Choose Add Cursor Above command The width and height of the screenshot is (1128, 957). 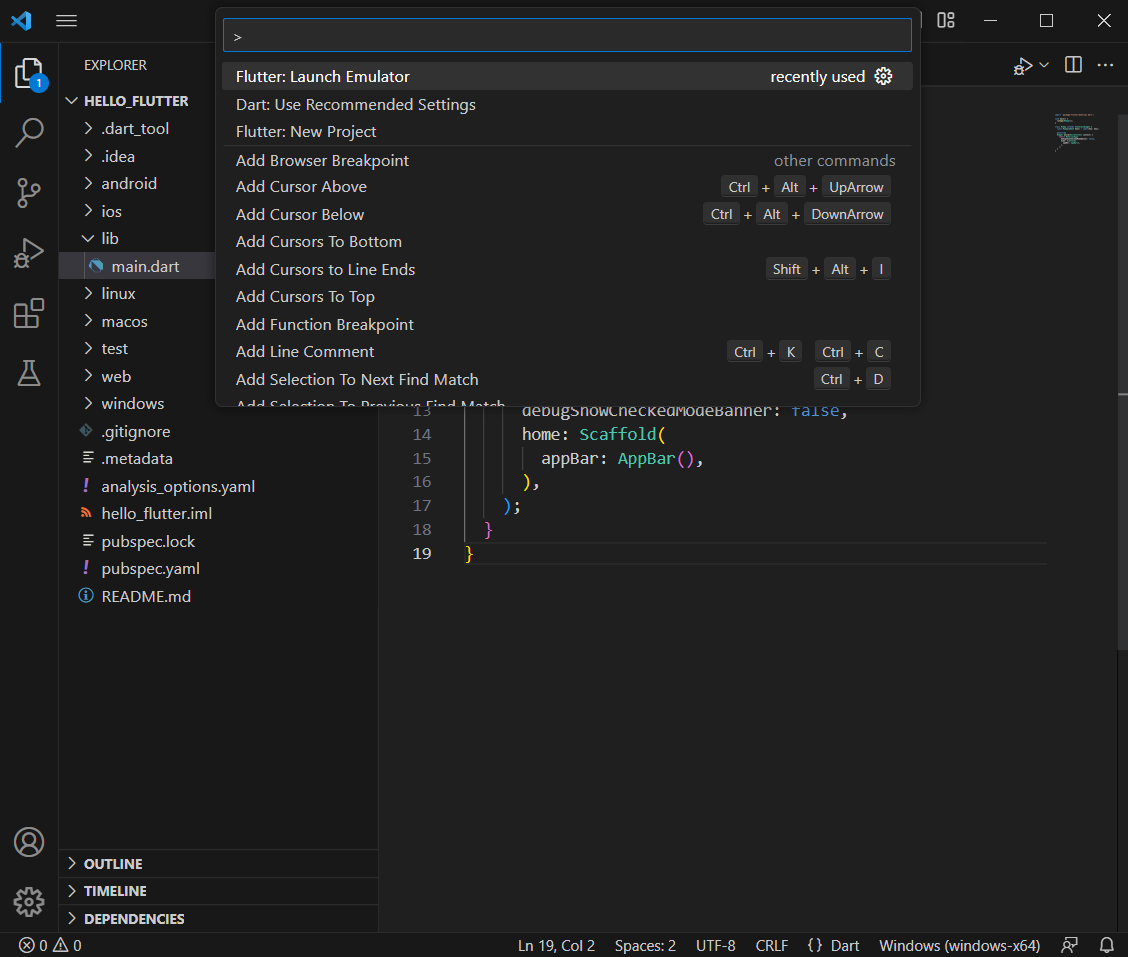[567, 187]
